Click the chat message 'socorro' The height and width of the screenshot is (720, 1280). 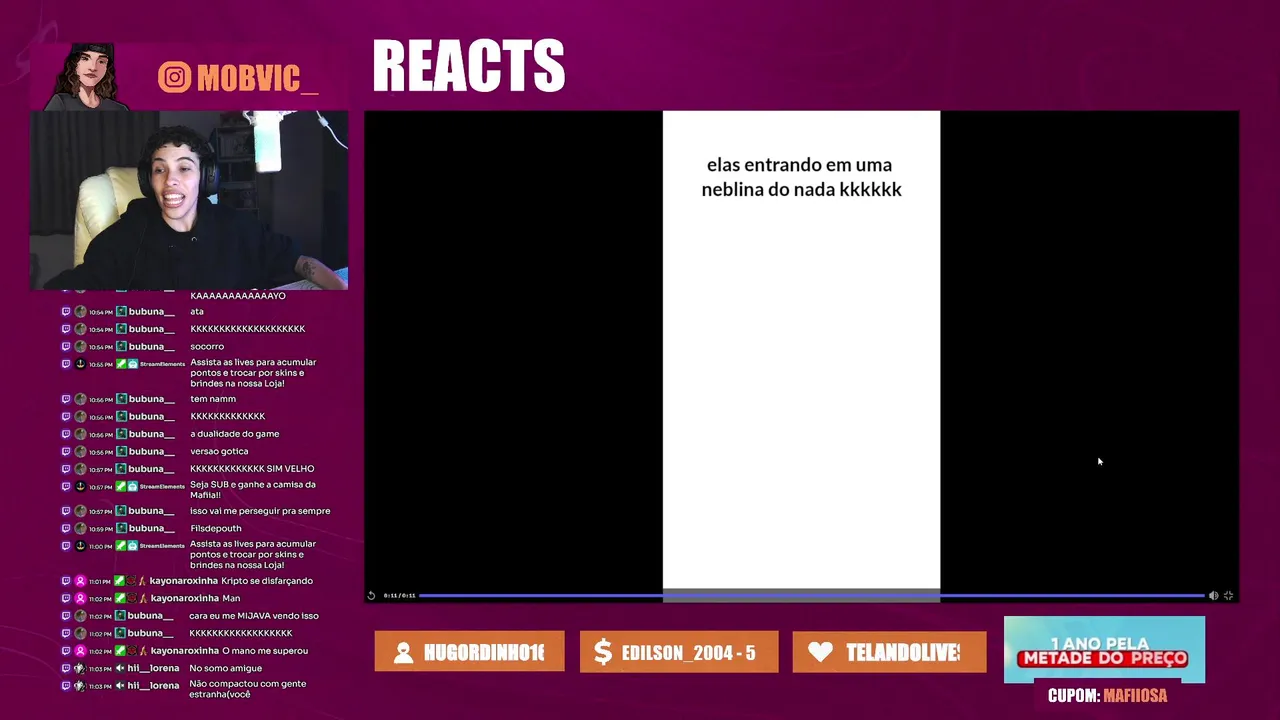click(207, 347)
